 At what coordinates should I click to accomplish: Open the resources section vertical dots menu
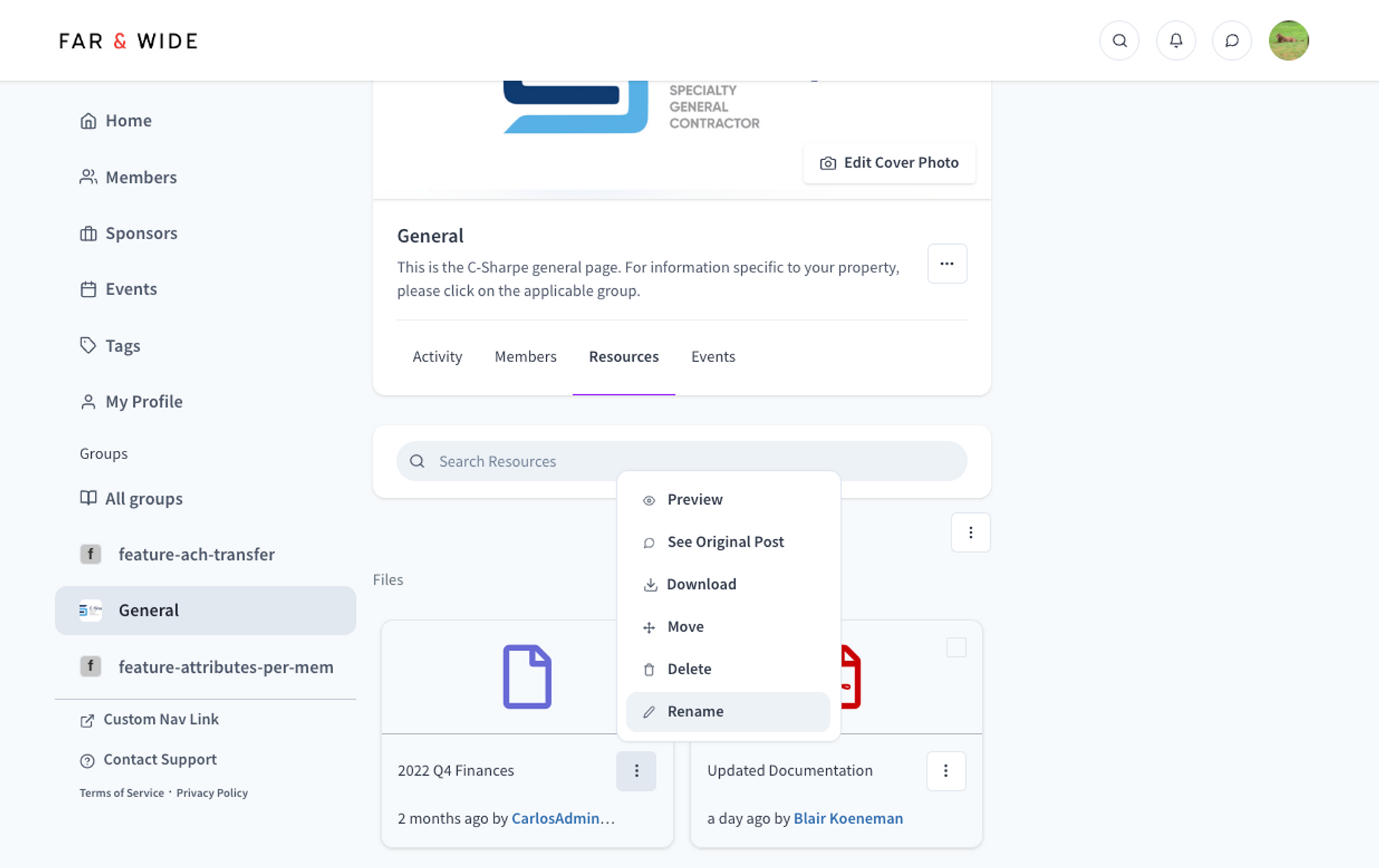click(970, 532)
